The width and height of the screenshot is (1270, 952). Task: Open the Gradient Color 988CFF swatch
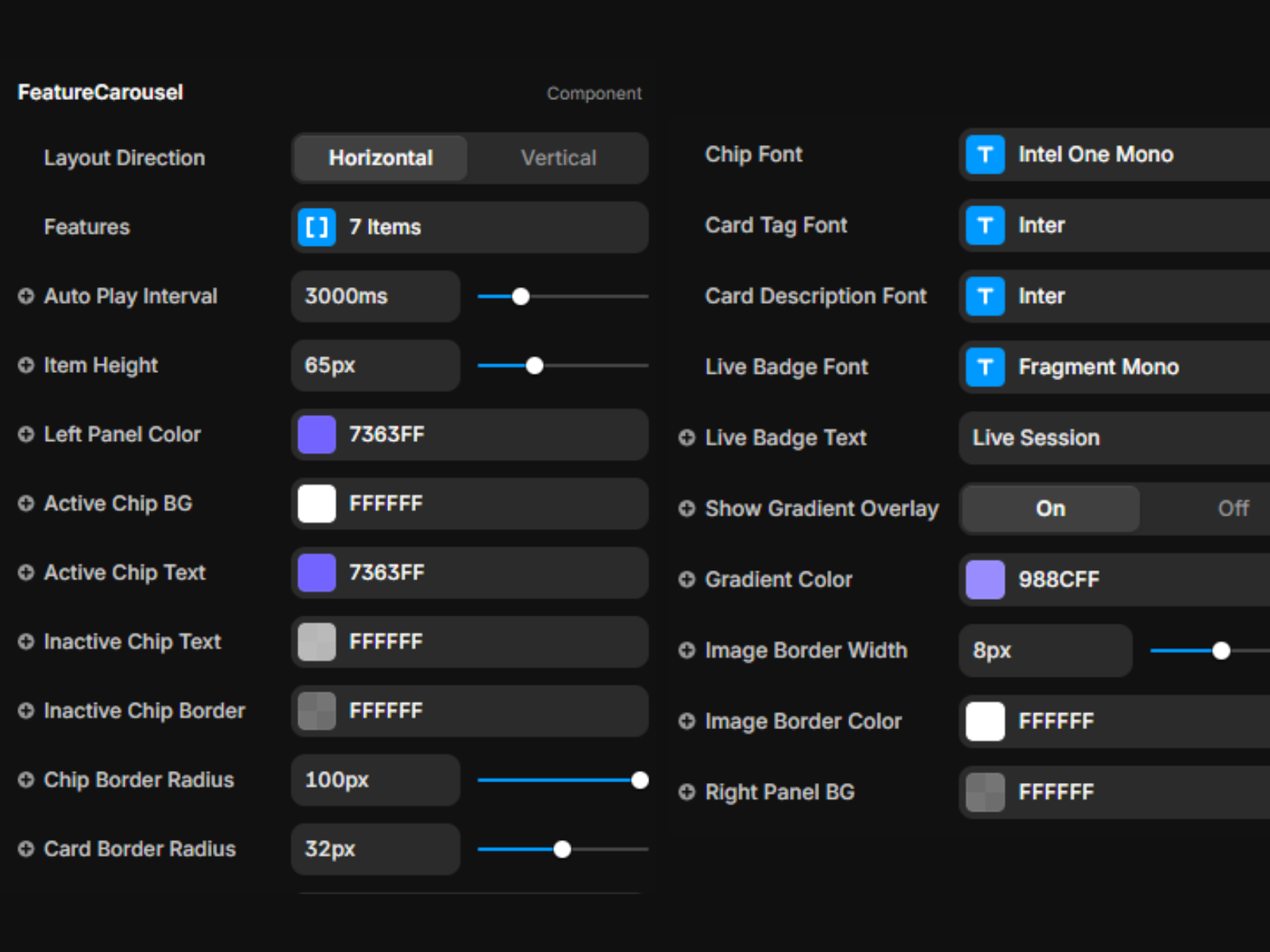click(985, 579)
